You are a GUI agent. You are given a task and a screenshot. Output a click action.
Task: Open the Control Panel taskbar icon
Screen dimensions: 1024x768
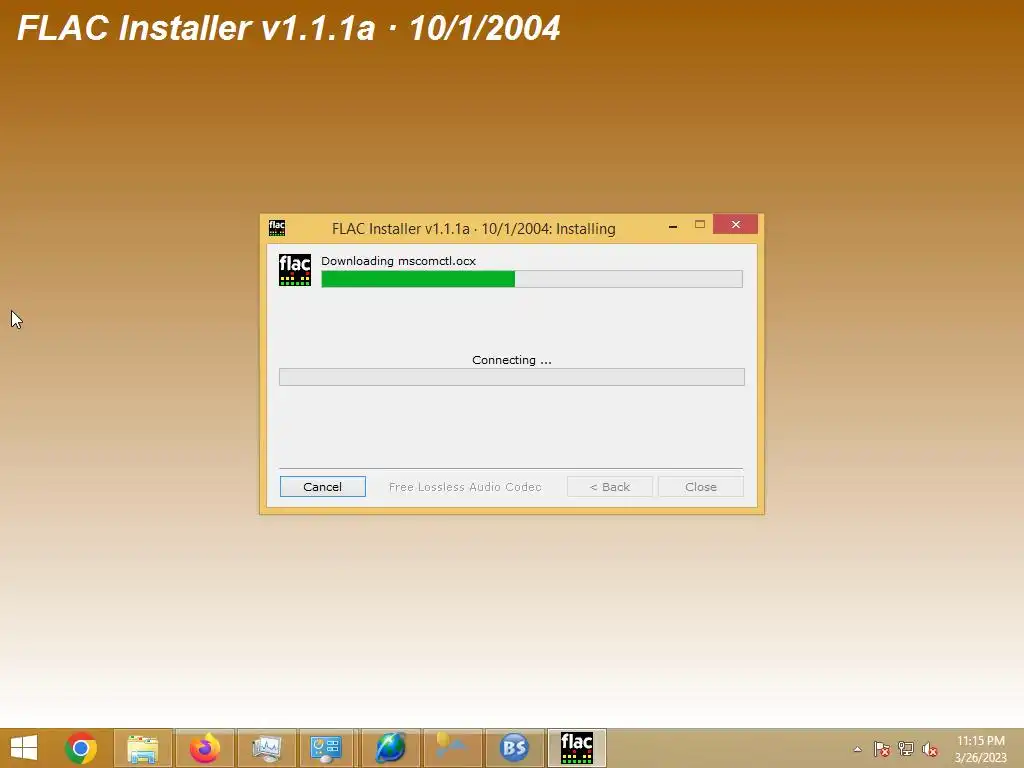point(326,748)
